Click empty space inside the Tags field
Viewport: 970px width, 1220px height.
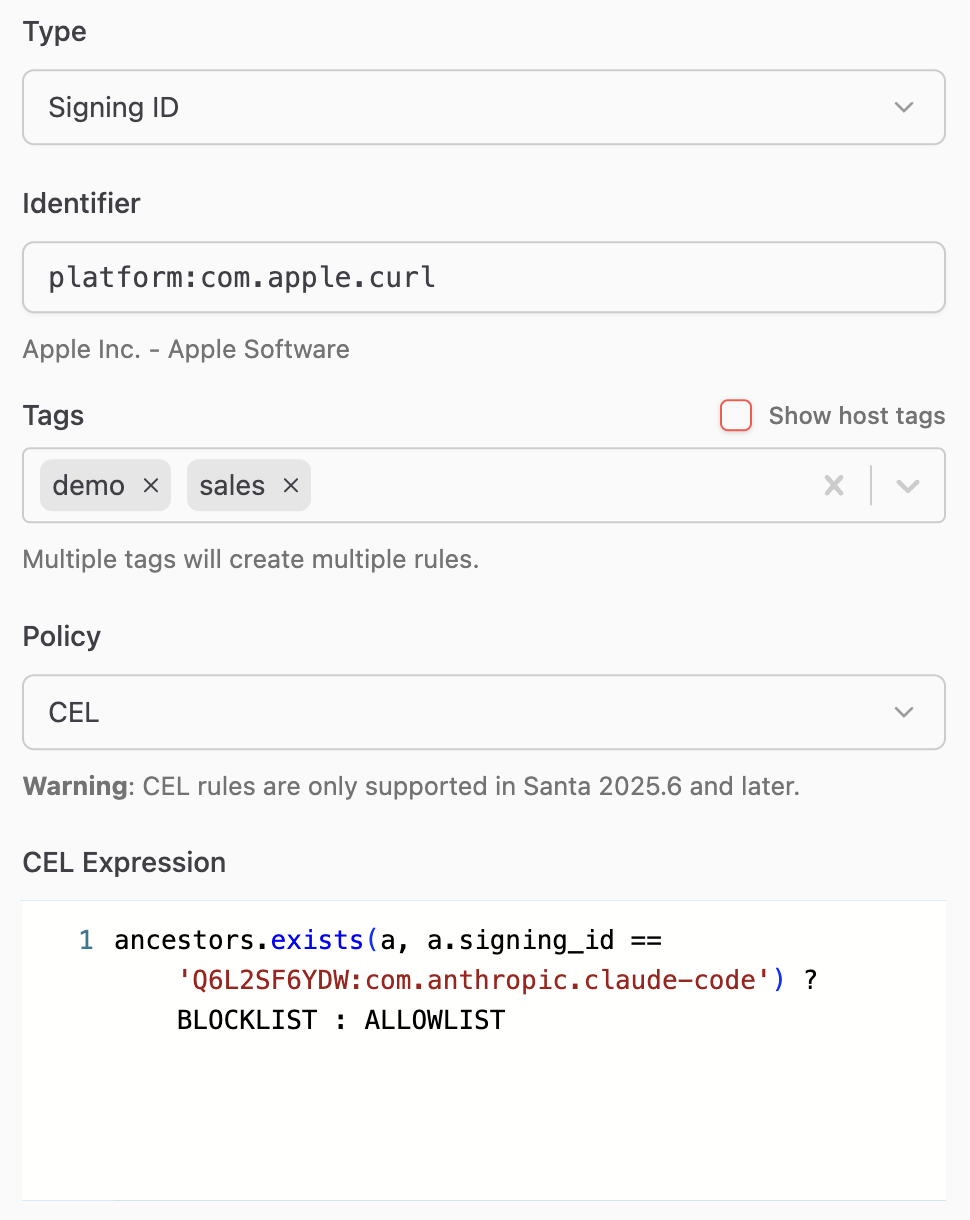point(560,486)
